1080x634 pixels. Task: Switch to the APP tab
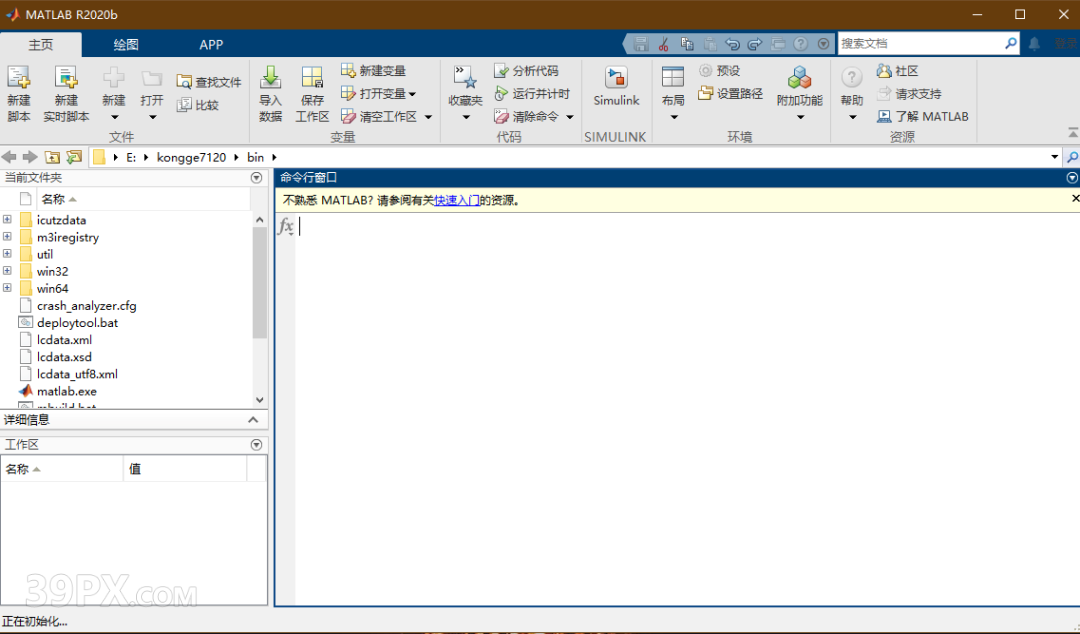click(x=211, y=44)
